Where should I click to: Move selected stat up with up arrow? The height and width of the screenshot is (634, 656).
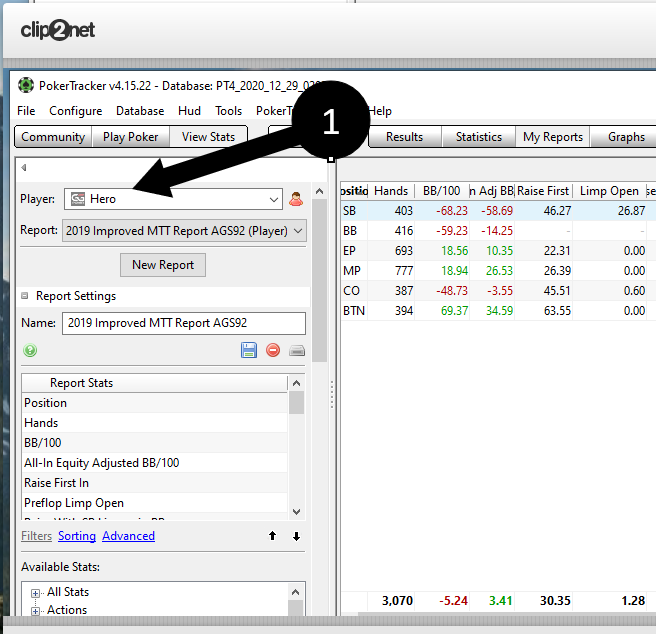(272, 536)
